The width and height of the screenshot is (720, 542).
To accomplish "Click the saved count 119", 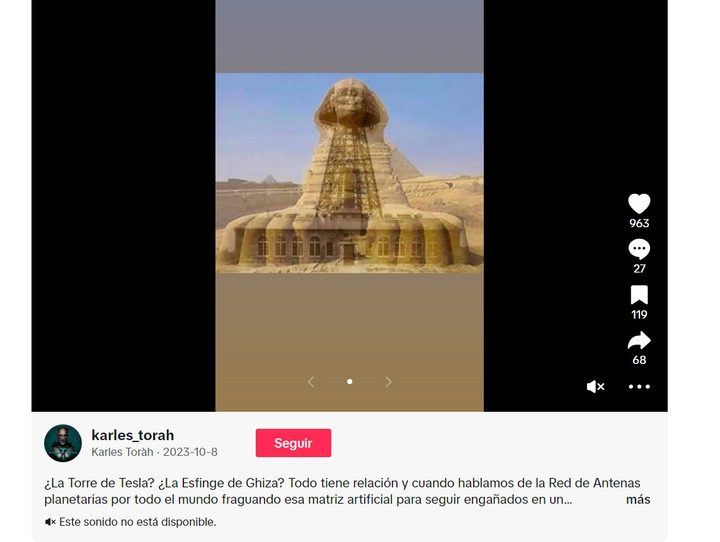I will coord(639,315).
